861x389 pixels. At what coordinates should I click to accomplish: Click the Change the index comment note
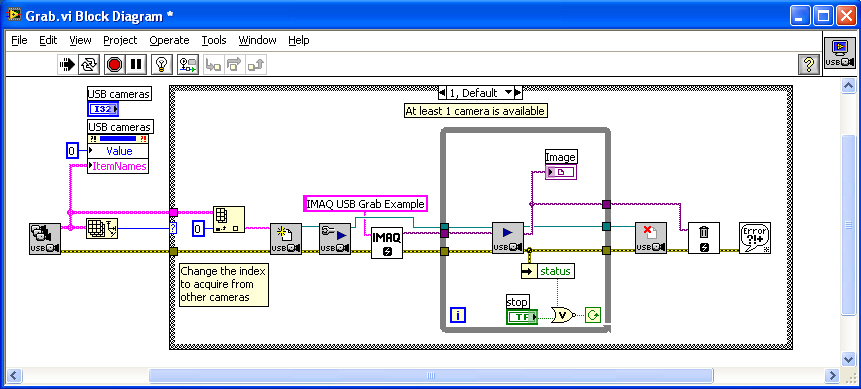(223, 284)
